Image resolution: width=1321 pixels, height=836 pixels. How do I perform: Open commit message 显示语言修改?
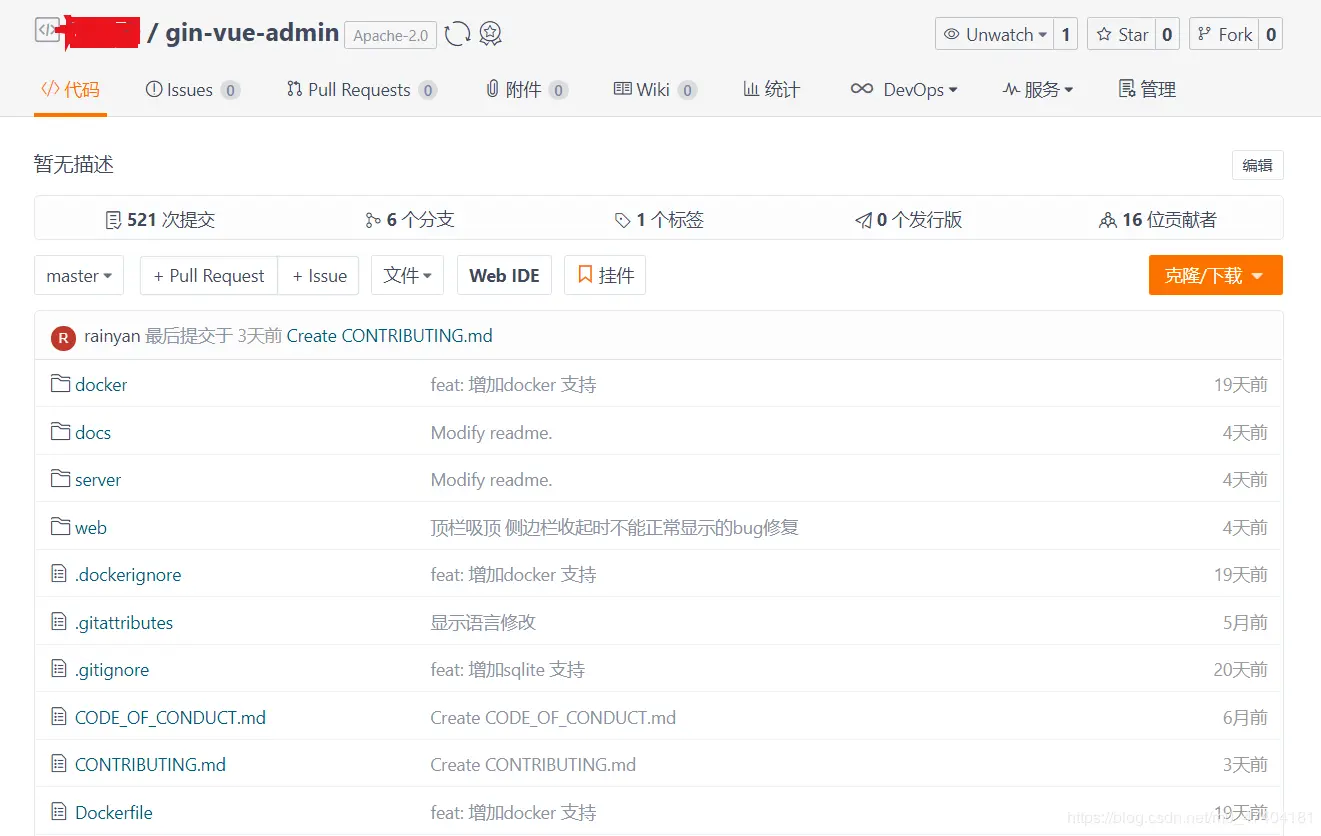[483, 623]
